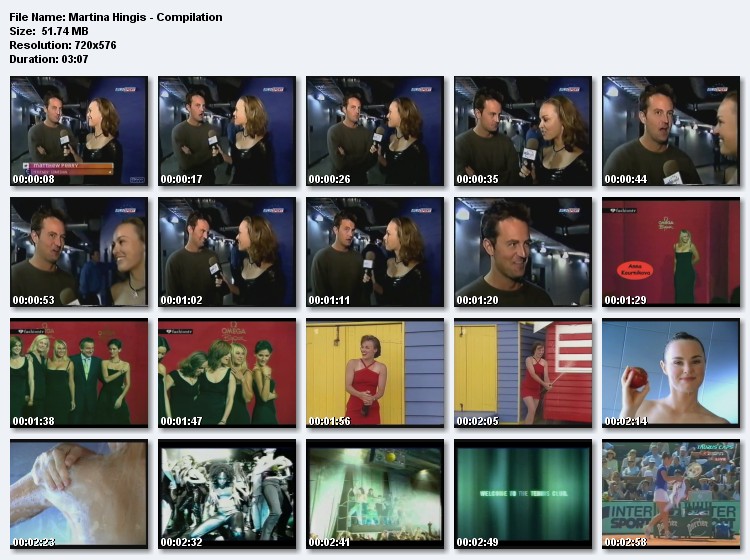Select the frame at 00:00:17
The image size is (750, 560).
click(x=226, y=130)
